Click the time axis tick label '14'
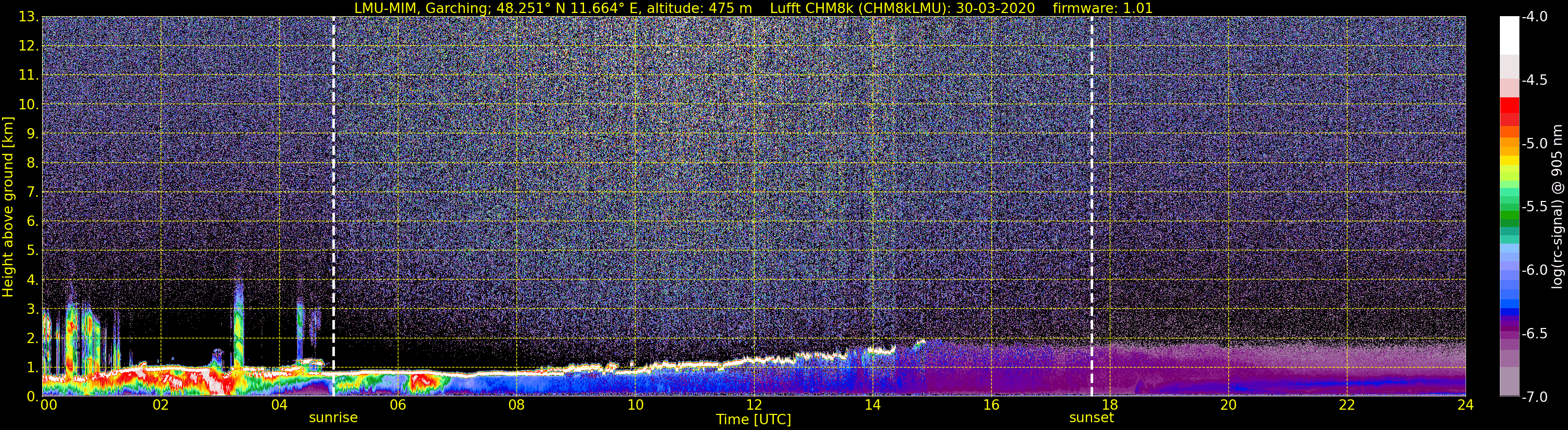The image size is (1568, 430). (873, 405)
